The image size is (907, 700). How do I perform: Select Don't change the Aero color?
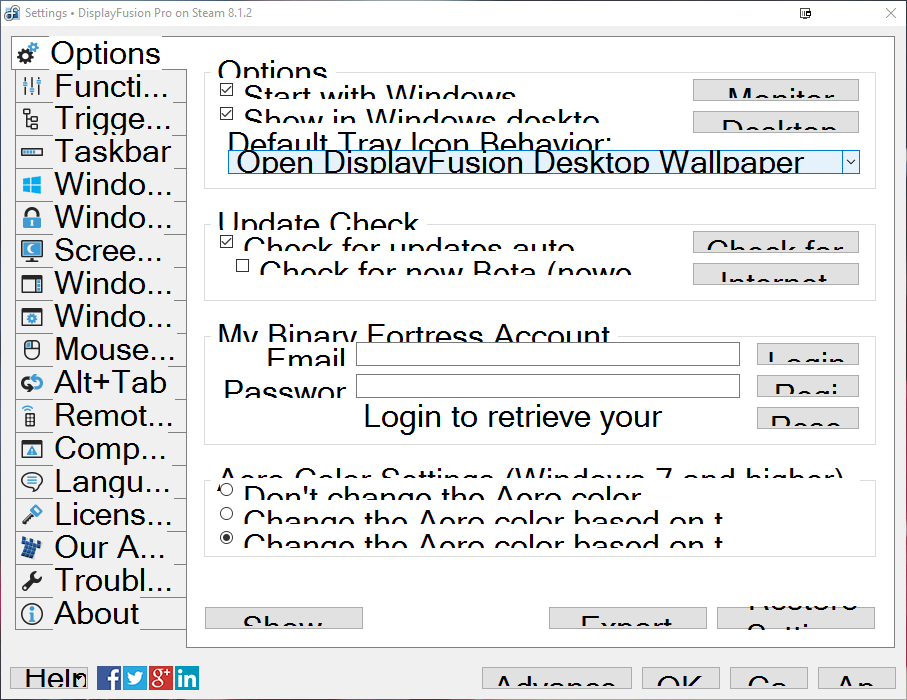click(226, 490)
